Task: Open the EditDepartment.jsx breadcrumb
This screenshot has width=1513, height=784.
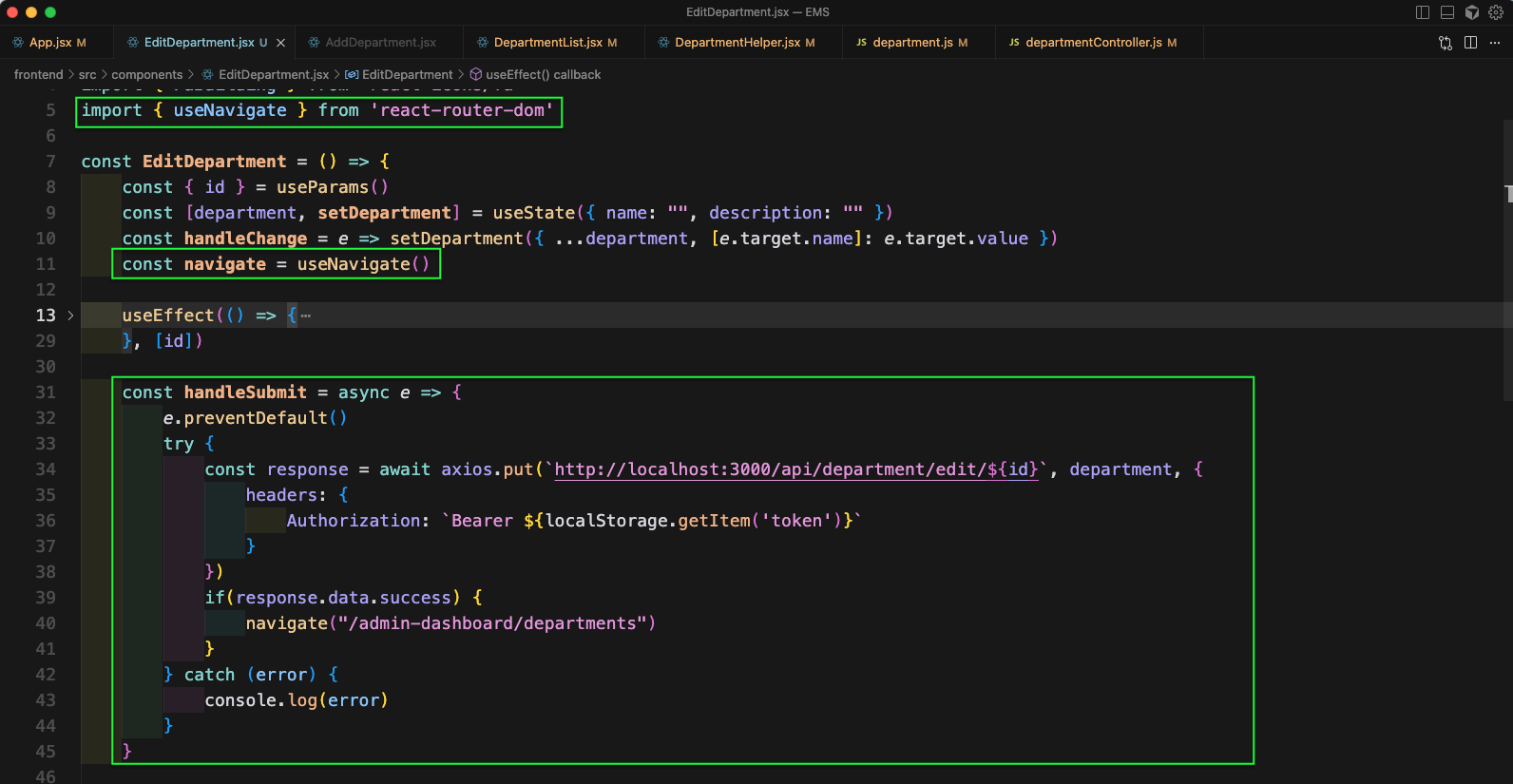Action: (274, 75)
